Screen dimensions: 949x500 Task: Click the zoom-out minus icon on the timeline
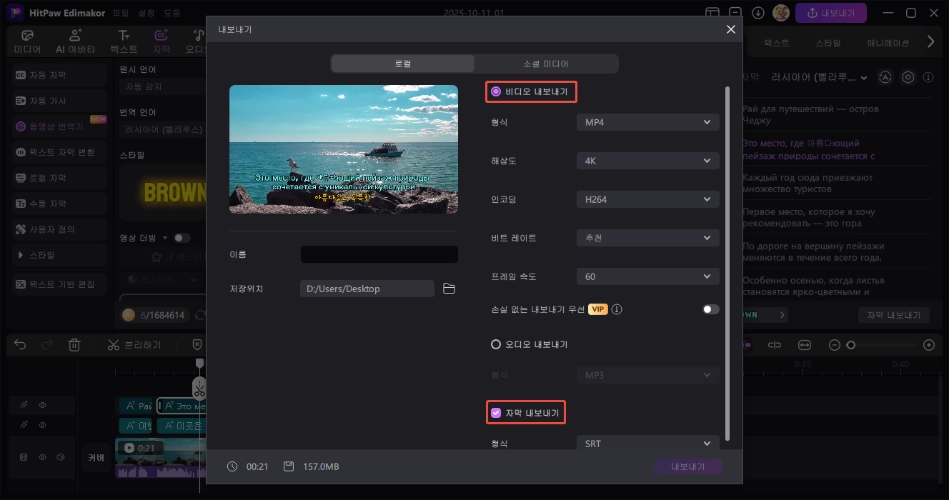point(835,345)
